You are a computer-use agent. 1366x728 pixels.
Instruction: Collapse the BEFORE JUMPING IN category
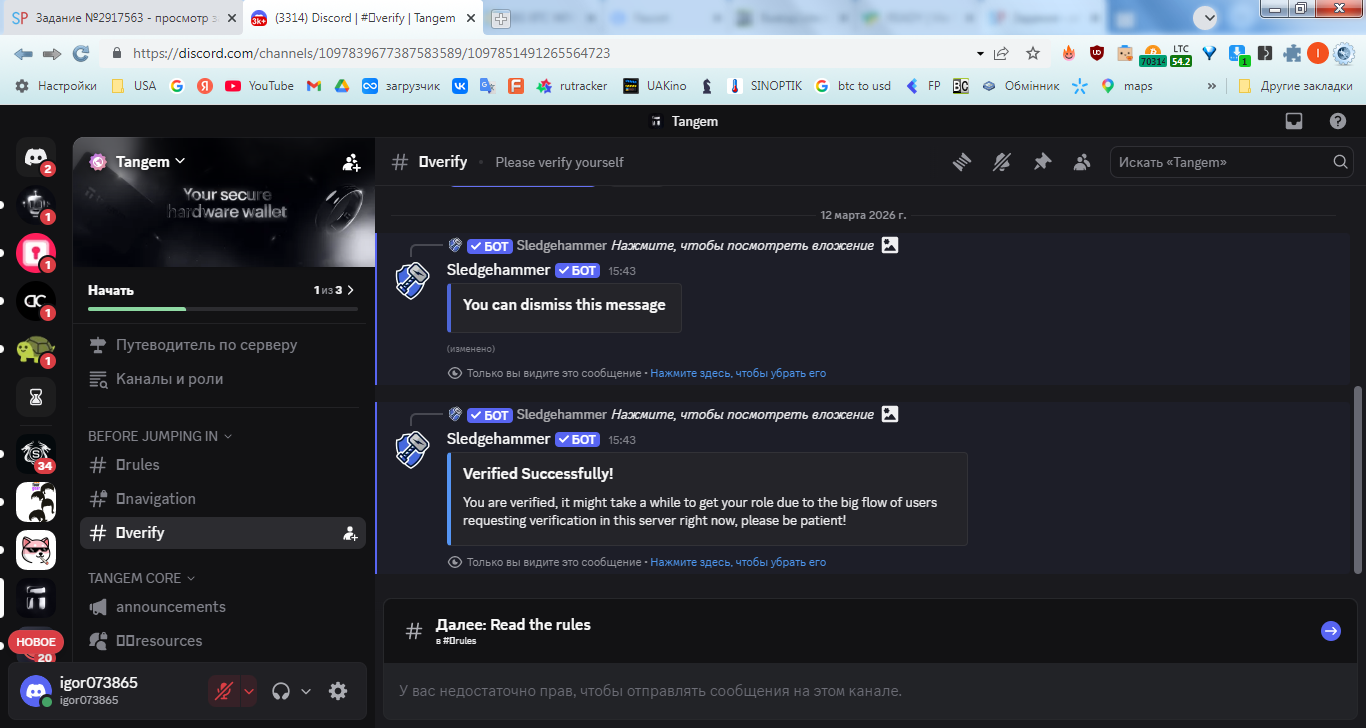(x=160, y=436)
